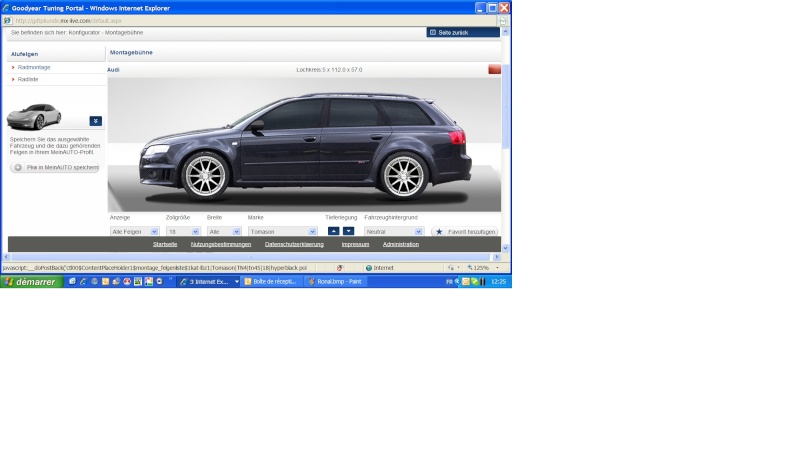Click the Audi wagon preview image
Image resolution: width=800 pixels, height=450 pixels.
point(304,144)
